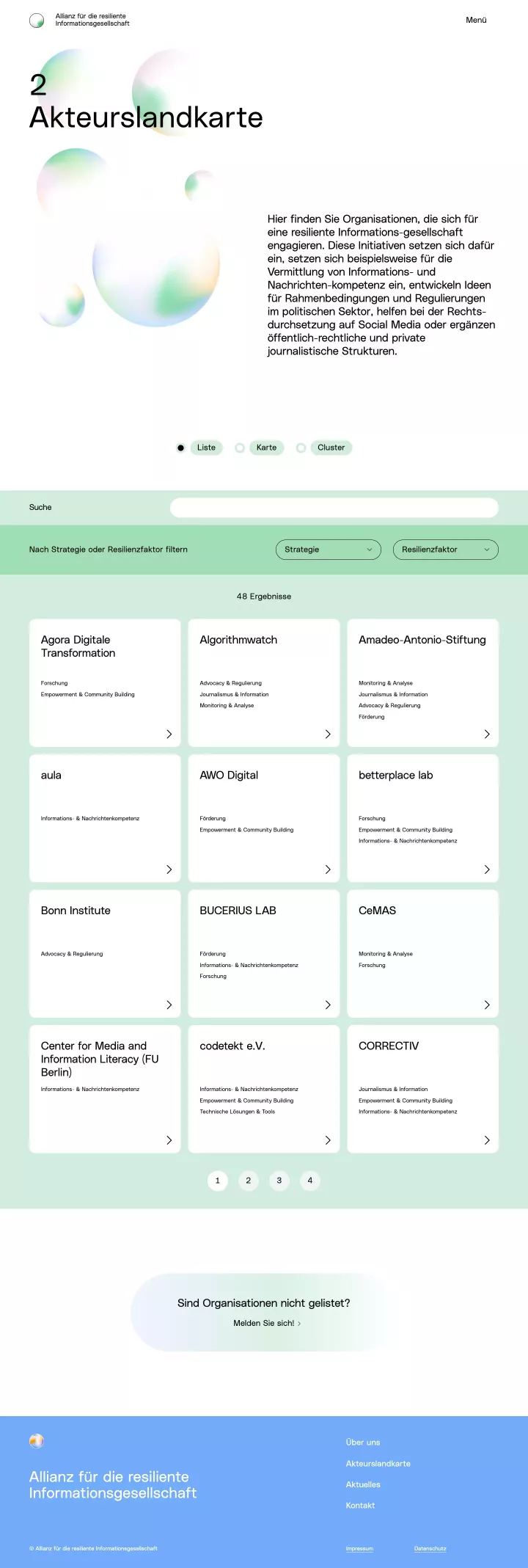
Task: Go to results page 3
Action: [279, 1181]
